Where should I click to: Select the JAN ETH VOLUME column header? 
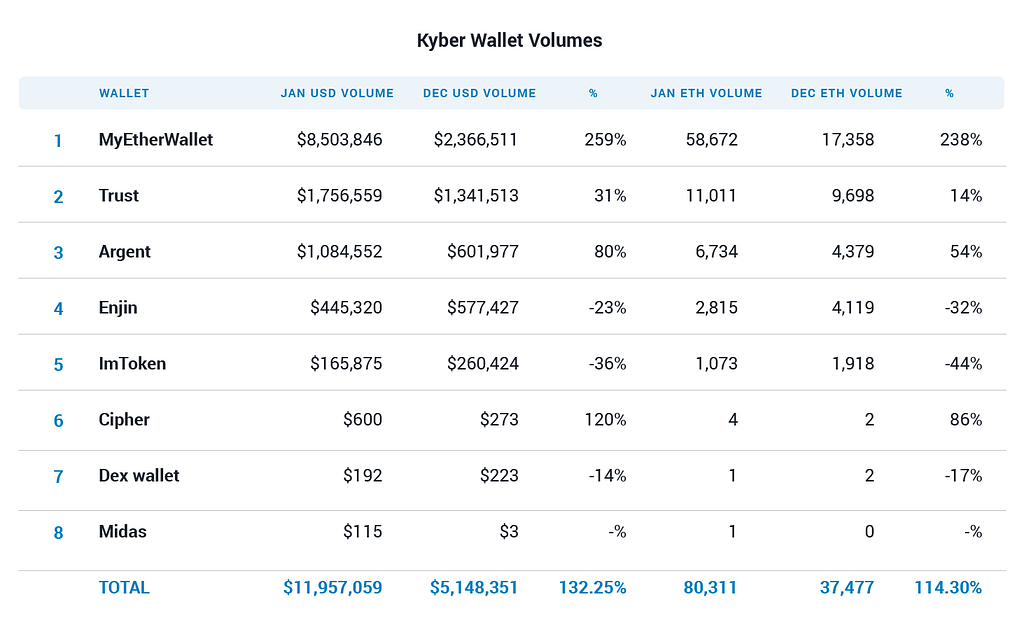pos(706,93)
